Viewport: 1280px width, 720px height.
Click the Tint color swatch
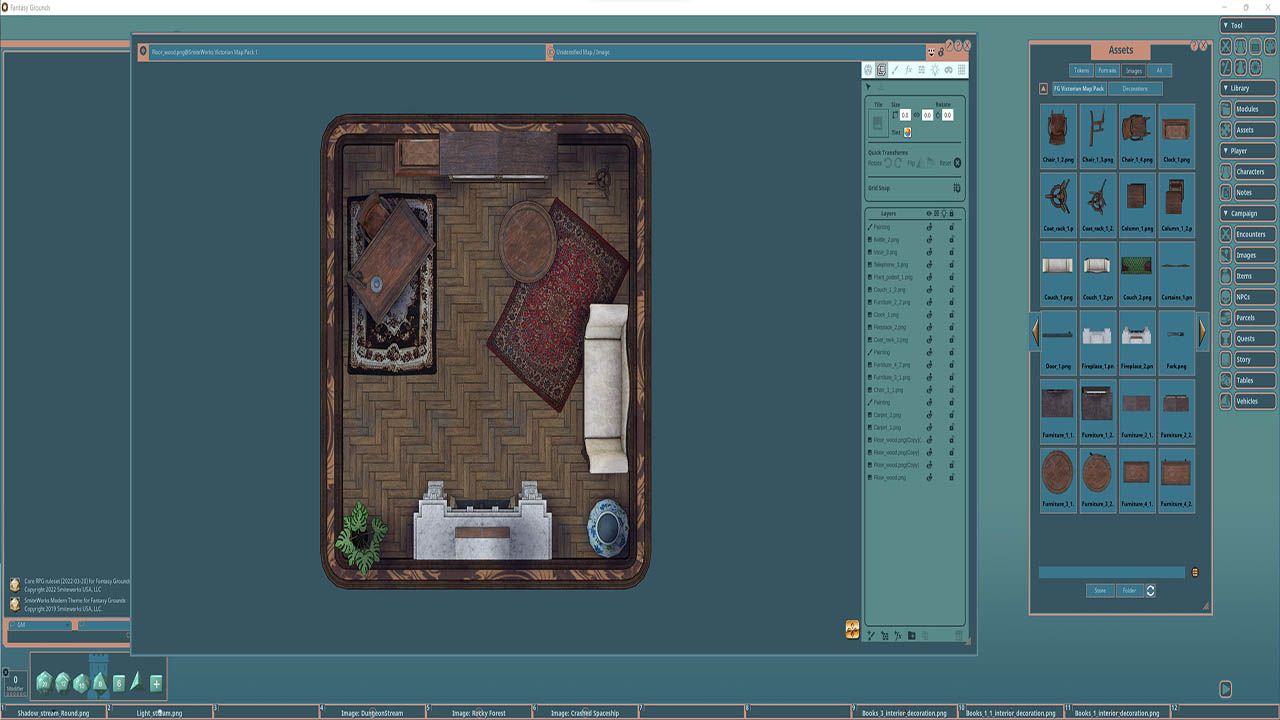coord(908,132)
